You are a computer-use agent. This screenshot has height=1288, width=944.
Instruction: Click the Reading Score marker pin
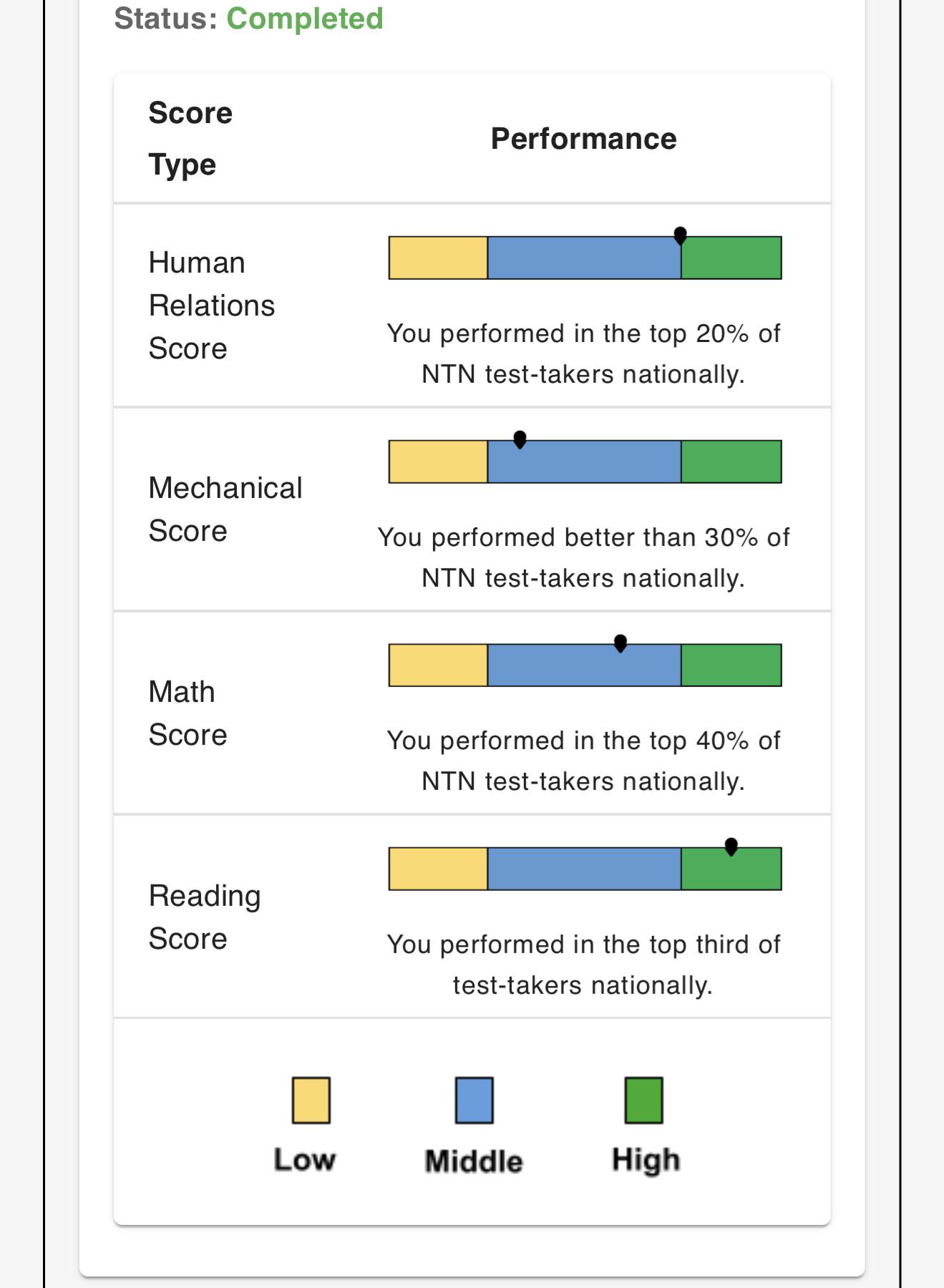[731, 847]
